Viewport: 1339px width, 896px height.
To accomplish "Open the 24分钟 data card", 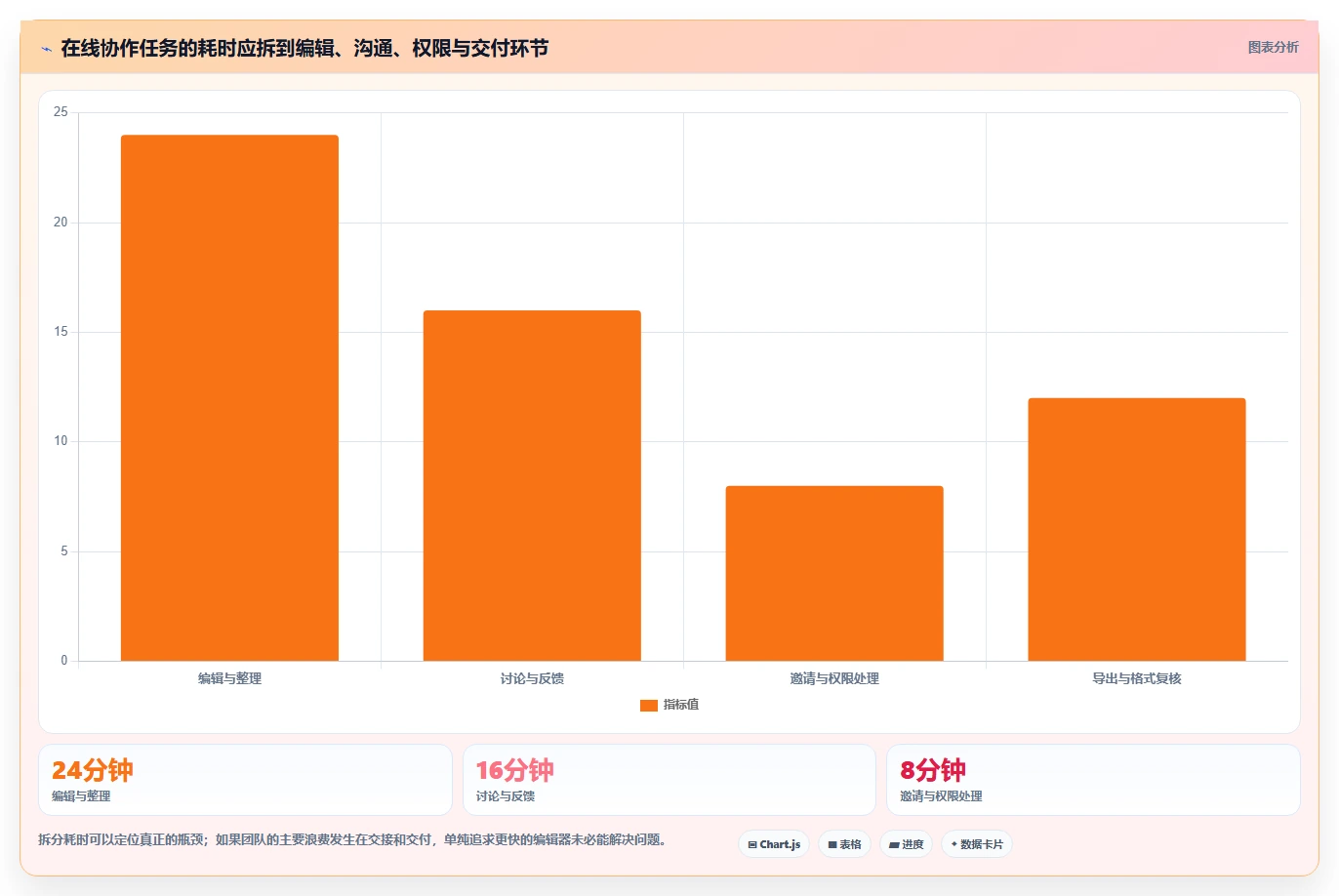I will pos(245,780).
